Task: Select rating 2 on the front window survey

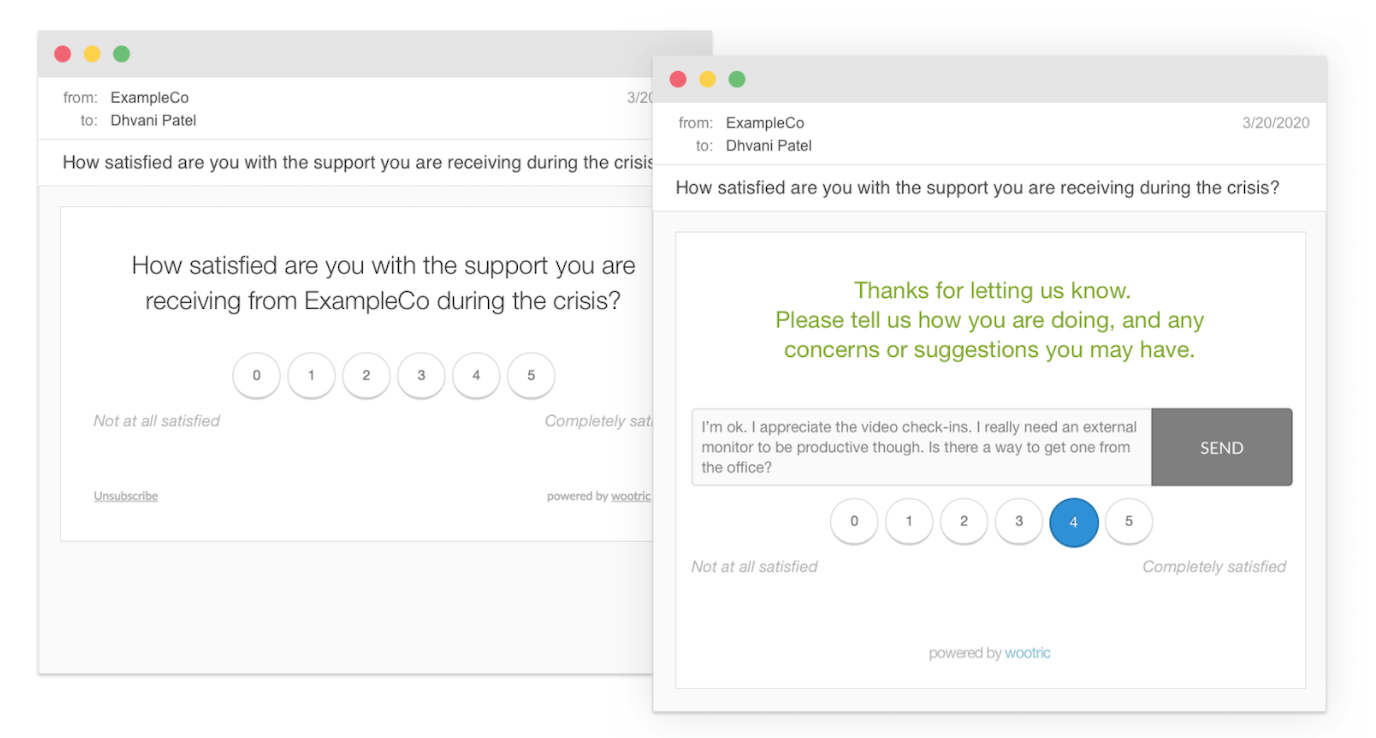Action: pyautogui.click(x=964, y=522)
